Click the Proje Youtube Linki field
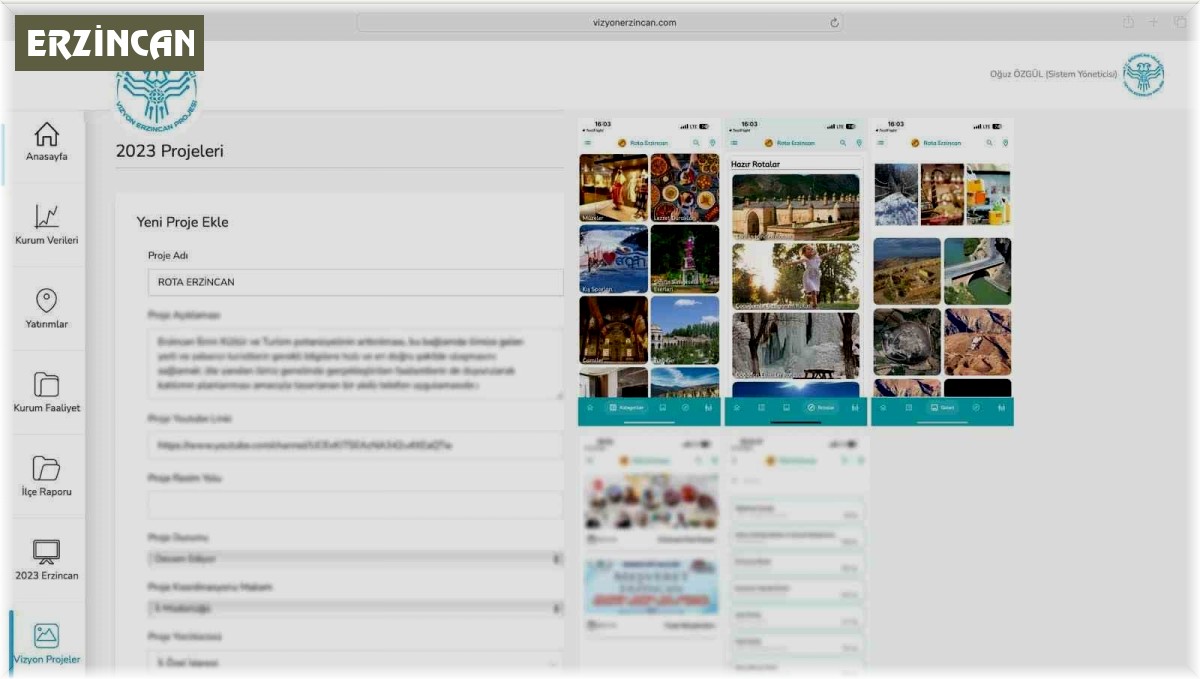Image resolution: width=1200 pixels, height=679 pixels. (355, 445)
